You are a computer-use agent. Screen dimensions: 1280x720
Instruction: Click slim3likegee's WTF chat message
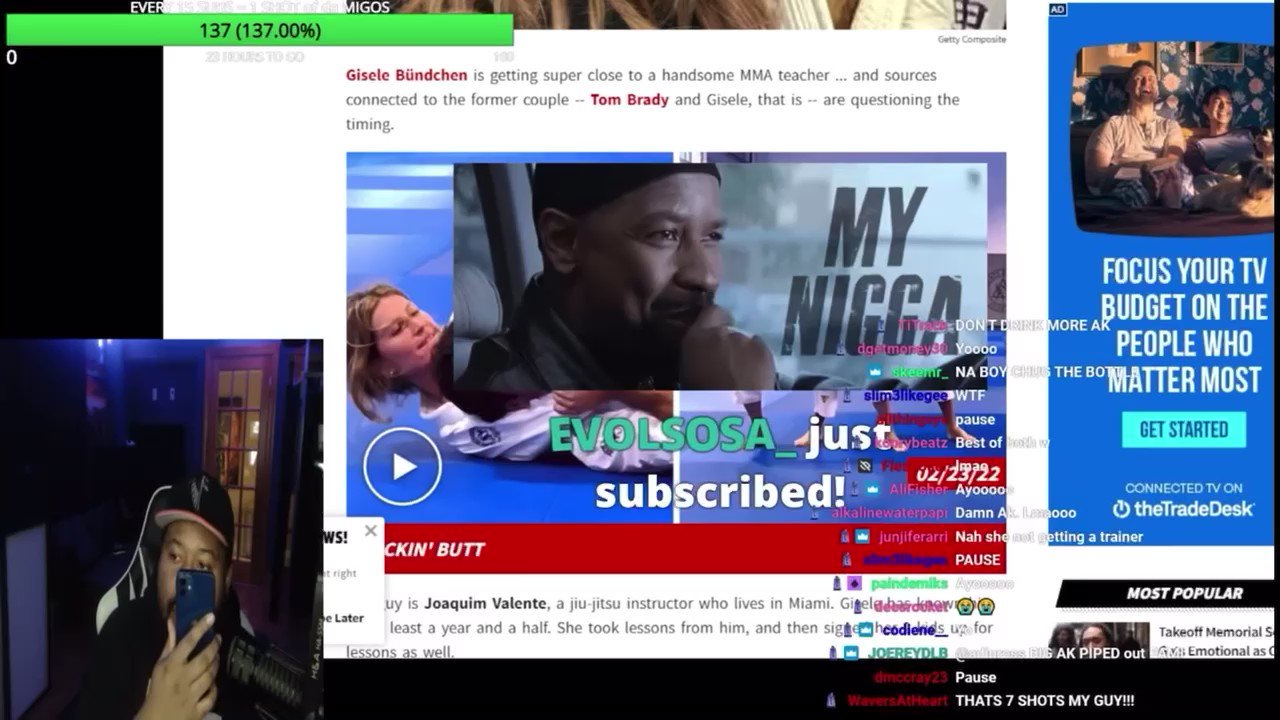[x=971, y=396]
